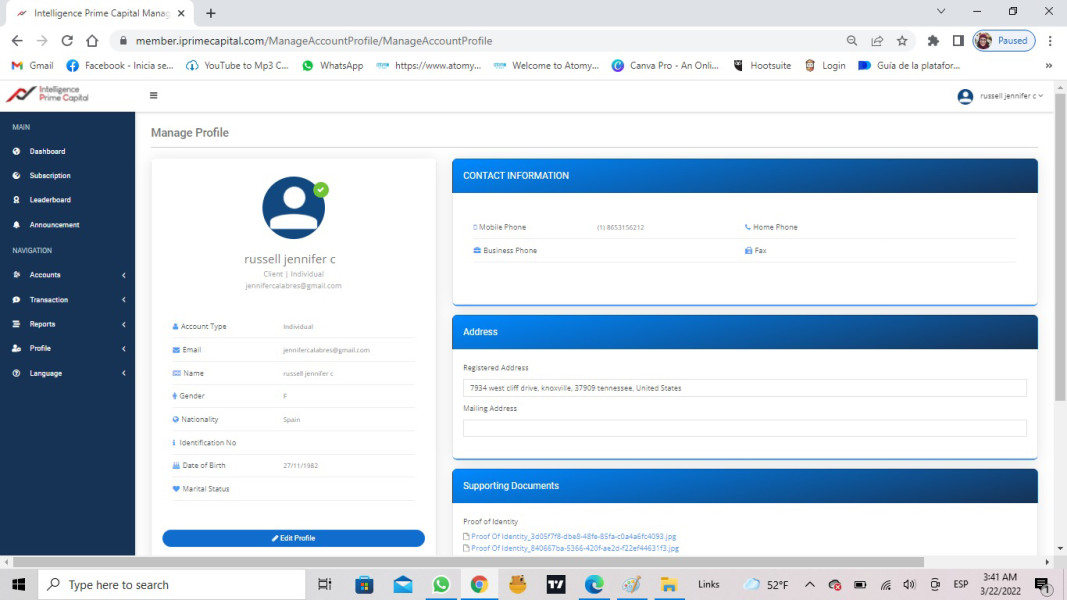This screenshot has width=1067, height=600.
Task: Open Subscription in the sidebar
Action: (x=50, y=176)
